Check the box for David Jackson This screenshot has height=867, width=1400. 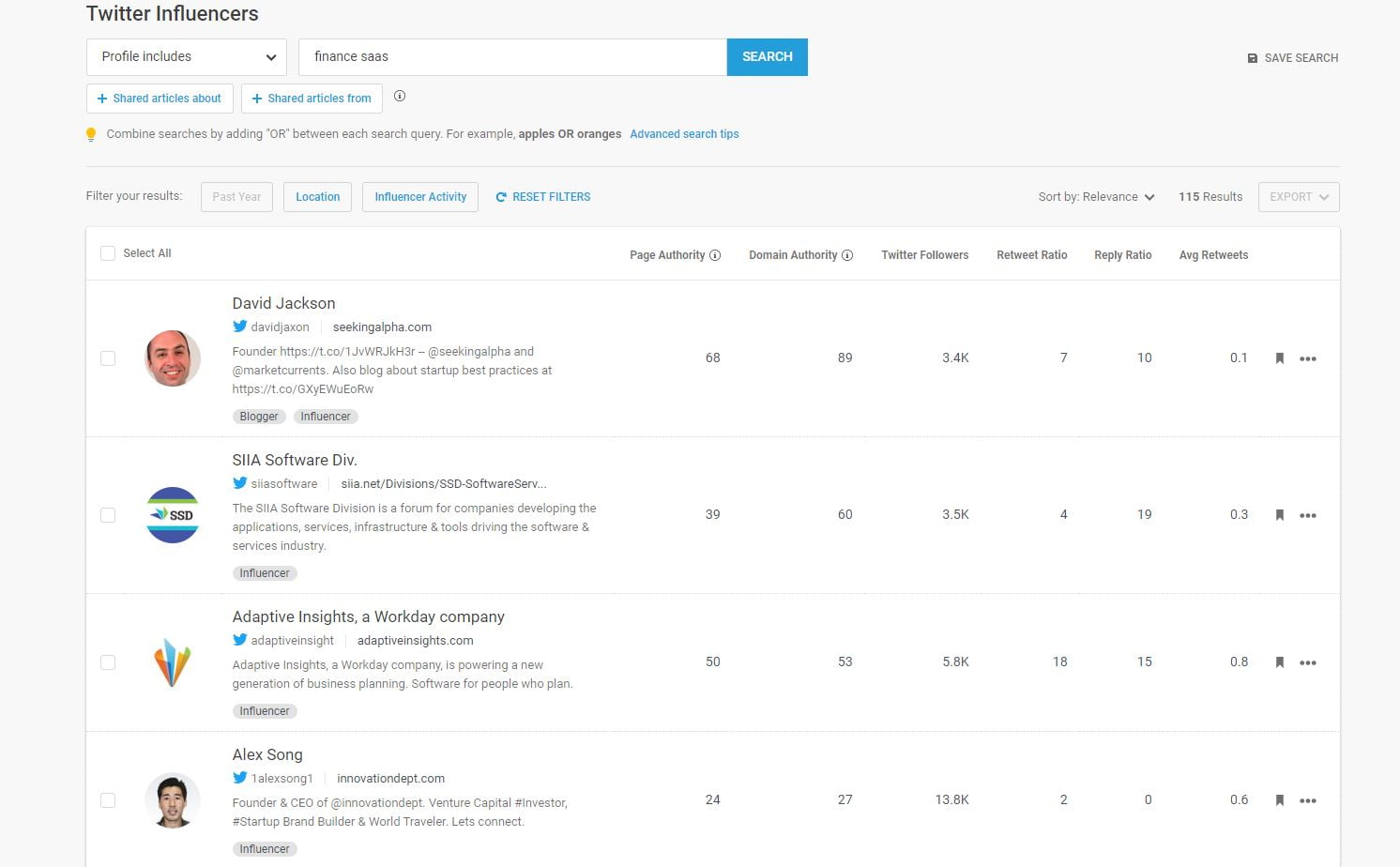point(108,358)
